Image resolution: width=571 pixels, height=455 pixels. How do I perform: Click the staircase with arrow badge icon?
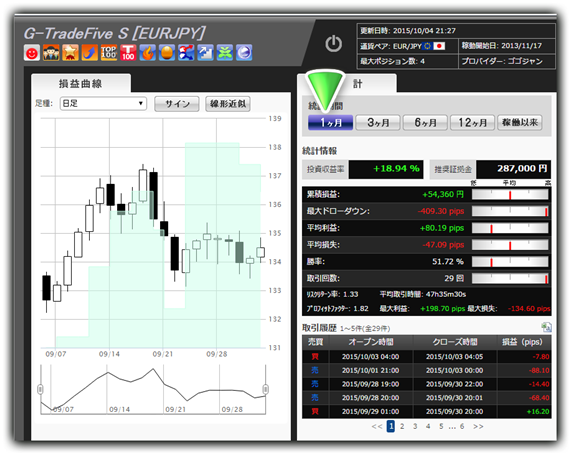coord(205,53)
